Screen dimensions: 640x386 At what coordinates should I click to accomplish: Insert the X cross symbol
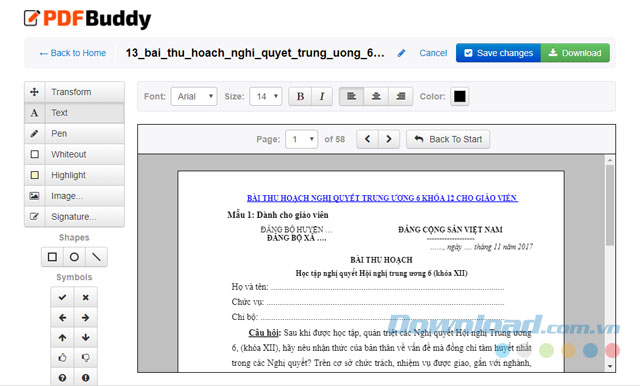pos(85,297)
